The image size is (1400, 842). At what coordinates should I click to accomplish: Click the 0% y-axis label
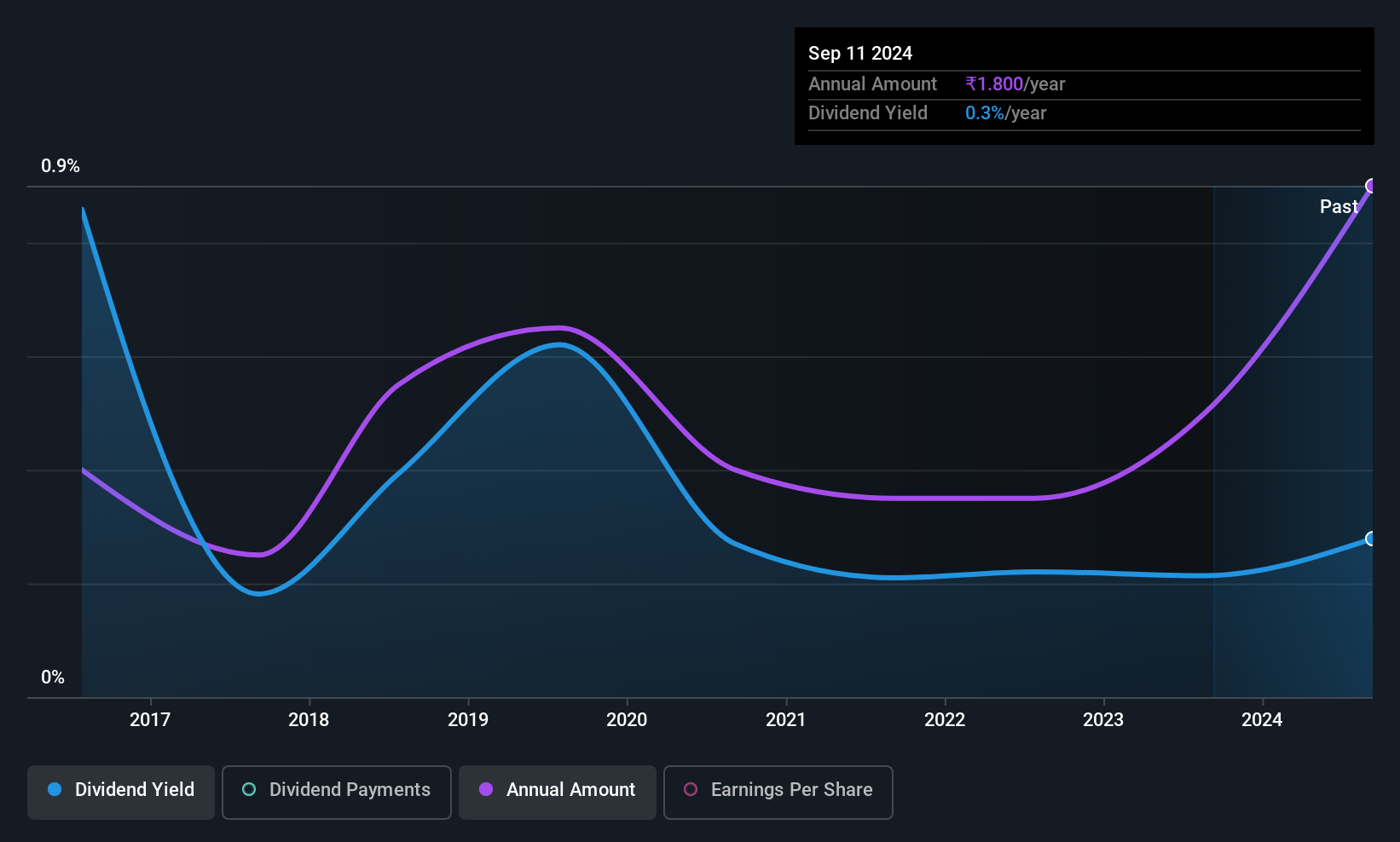tap(53, 678)
